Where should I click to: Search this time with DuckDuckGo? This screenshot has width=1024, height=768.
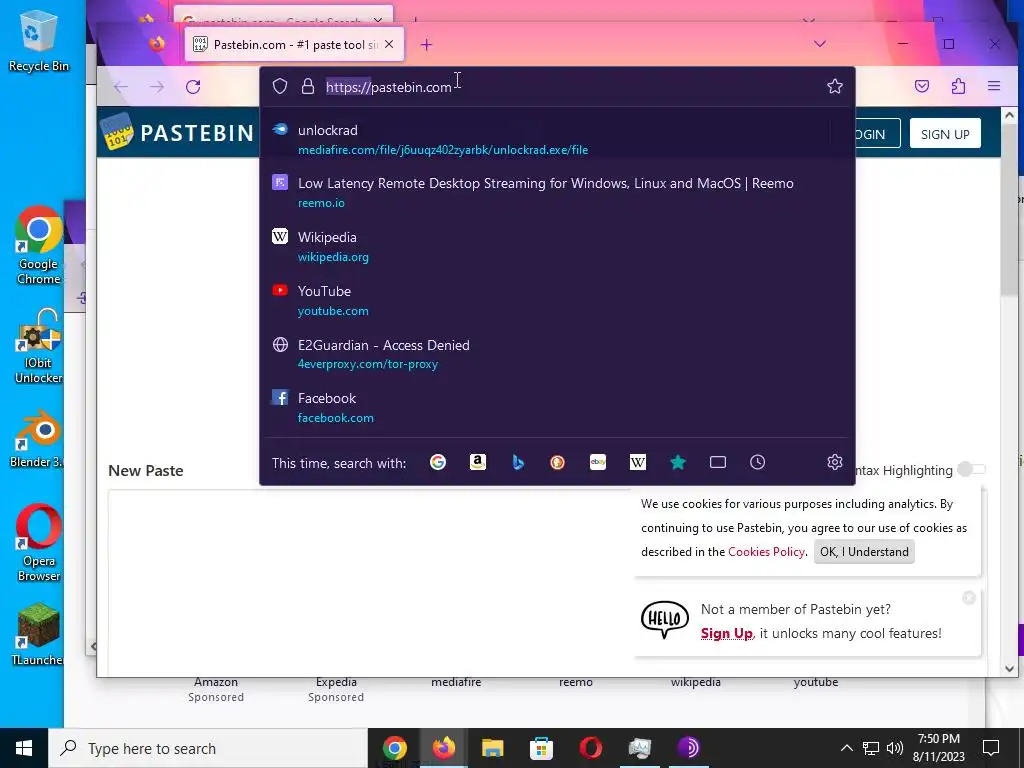(557, 462)
